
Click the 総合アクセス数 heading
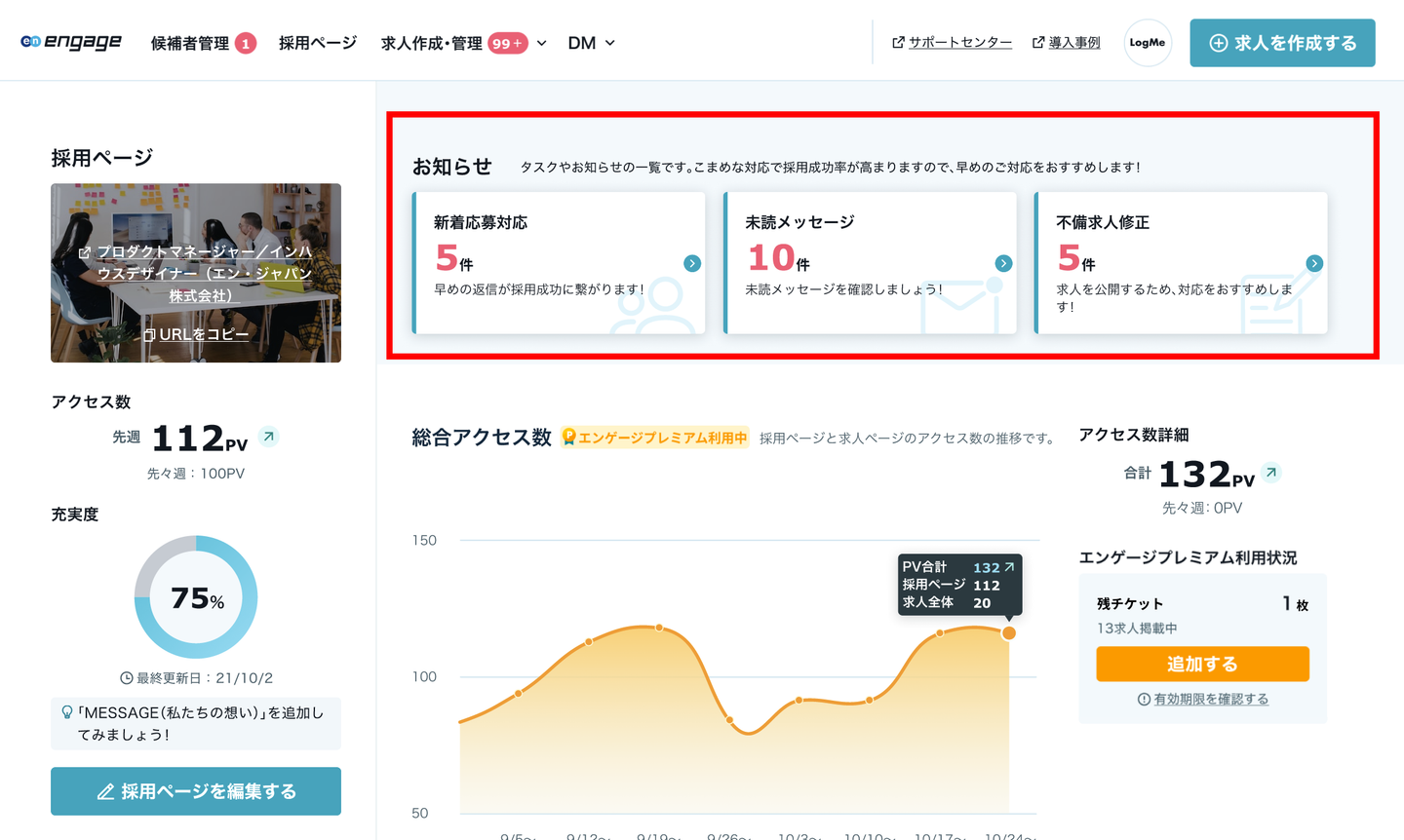pos(482,438)
